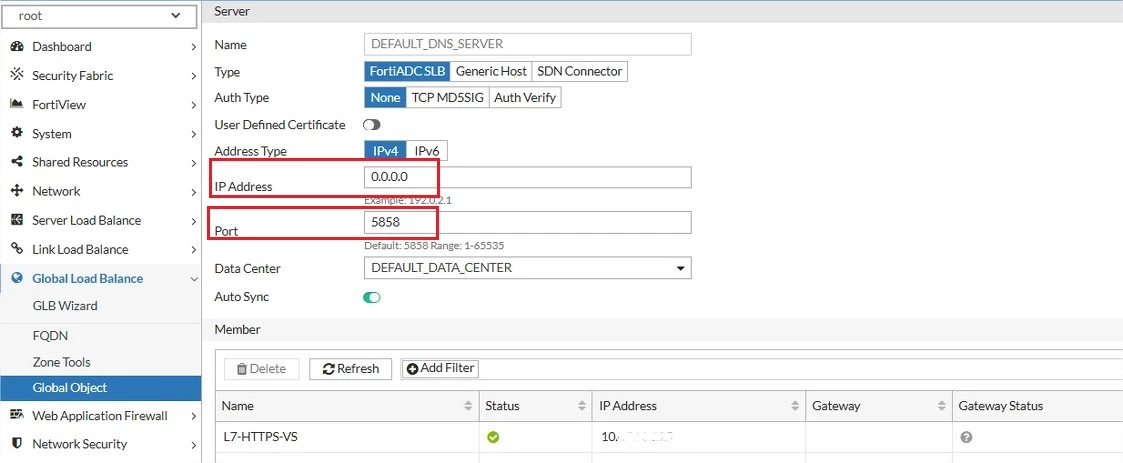The height and width of the screenshot is (463, 1123).
Task: Sort by Name column arrows
Action: click(x=468, y=406)
